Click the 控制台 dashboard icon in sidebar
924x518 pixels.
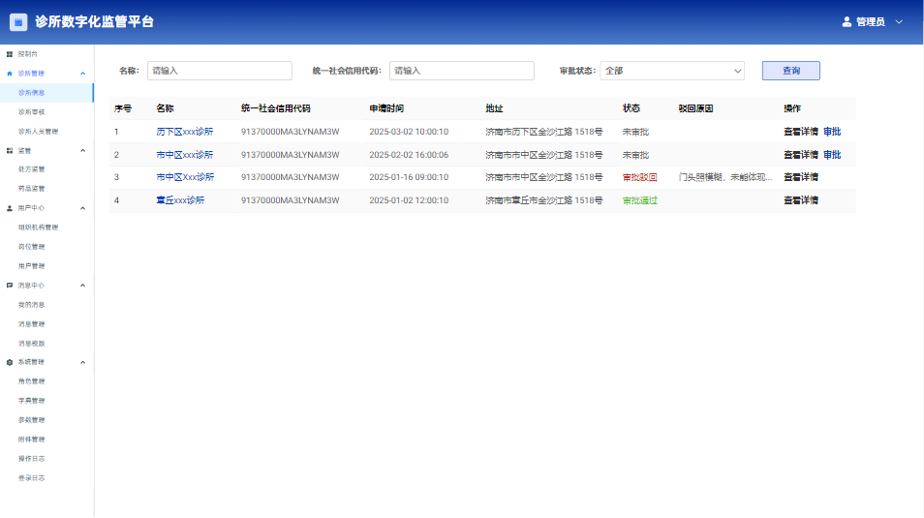point(10,54)
